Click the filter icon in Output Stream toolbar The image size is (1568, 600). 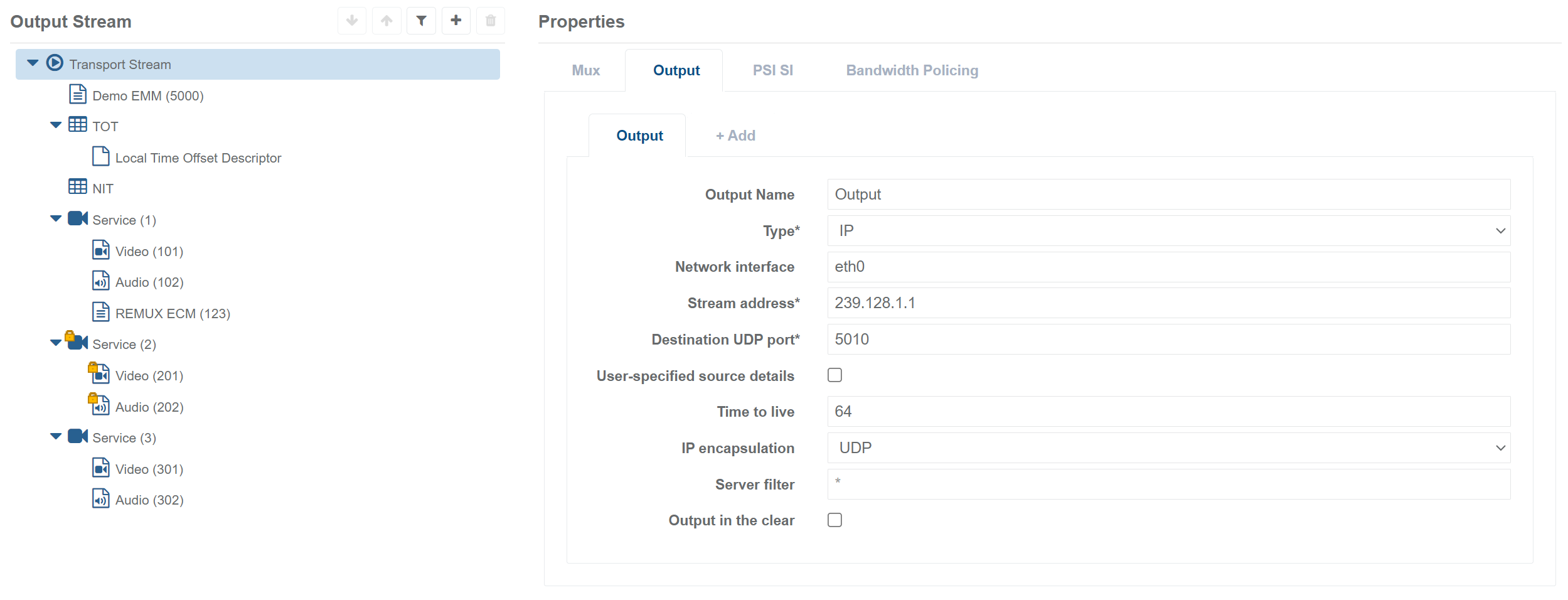421,21
